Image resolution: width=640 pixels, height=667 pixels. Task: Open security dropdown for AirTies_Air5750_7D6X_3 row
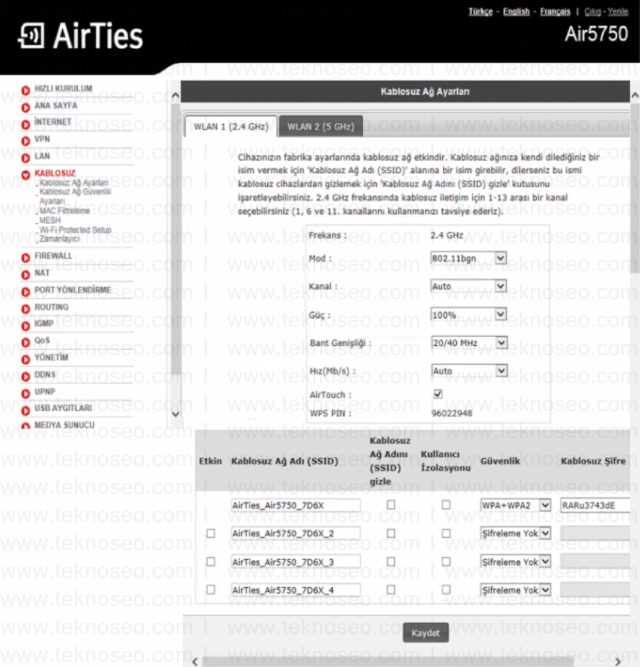[x=515, y=562]
